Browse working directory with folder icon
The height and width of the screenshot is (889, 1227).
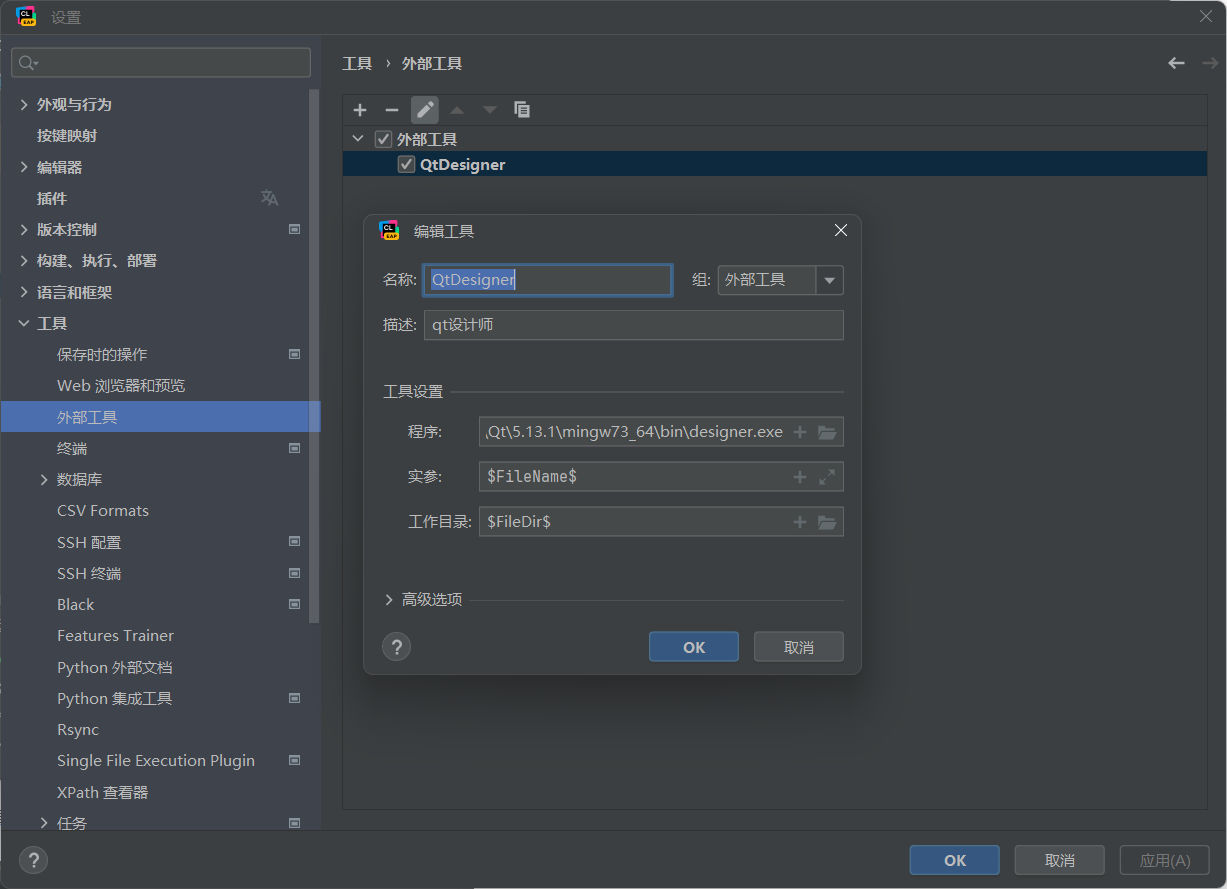pyautogui.click(x=827, y=522)
